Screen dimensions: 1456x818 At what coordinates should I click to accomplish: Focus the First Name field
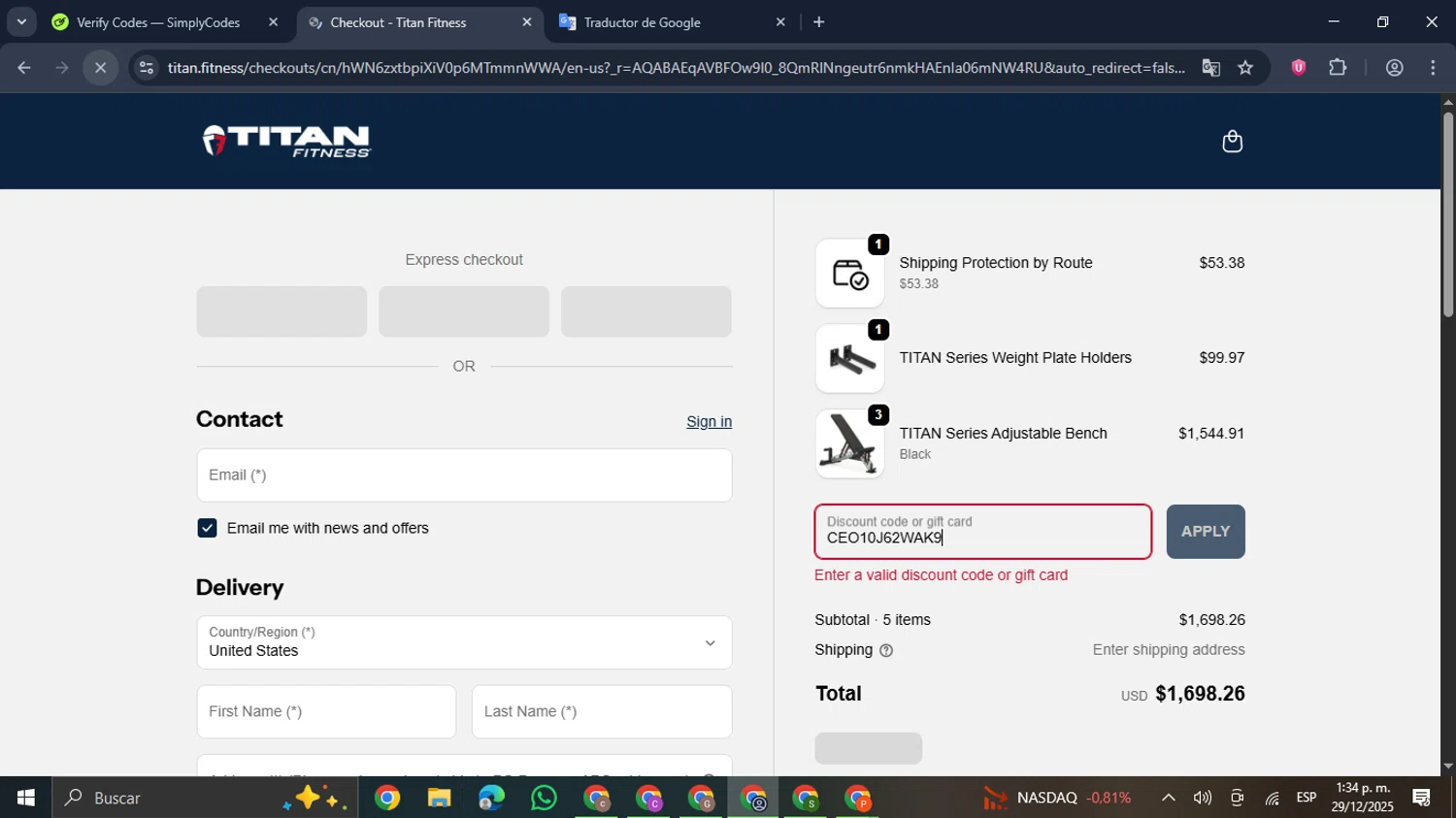pyautogui.click(x=326, y=711)
